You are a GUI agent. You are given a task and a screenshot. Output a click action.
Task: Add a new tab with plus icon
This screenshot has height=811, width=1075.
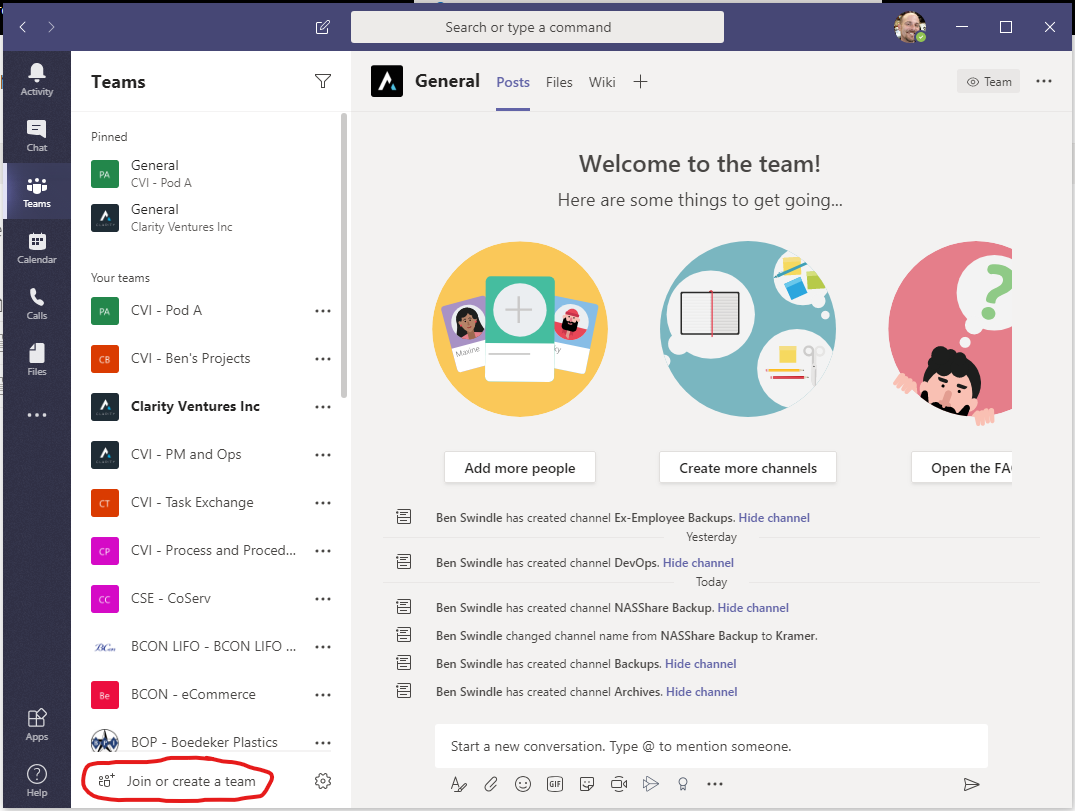[x=640, y=82]
